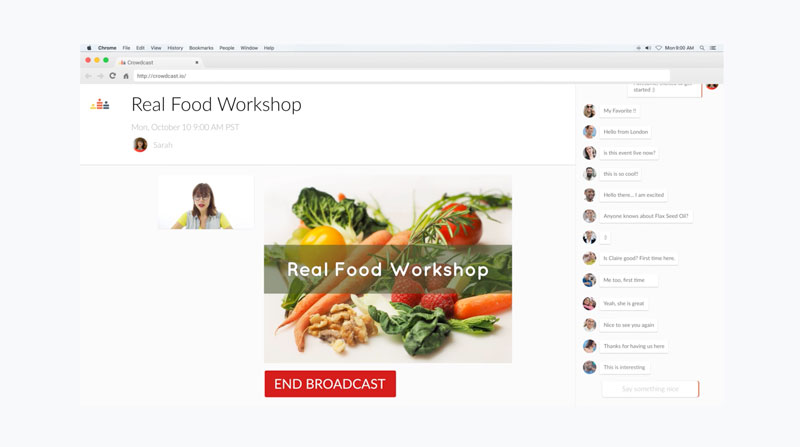The image size is (800, 447).
Task: Click avatar beside 'Nice to see you again'
Action: click(x=589, y=325)
